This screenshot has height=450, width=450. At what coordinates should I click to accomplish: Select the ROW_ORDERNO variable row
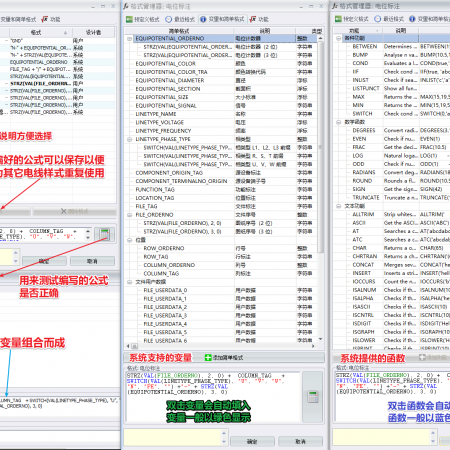221,248
